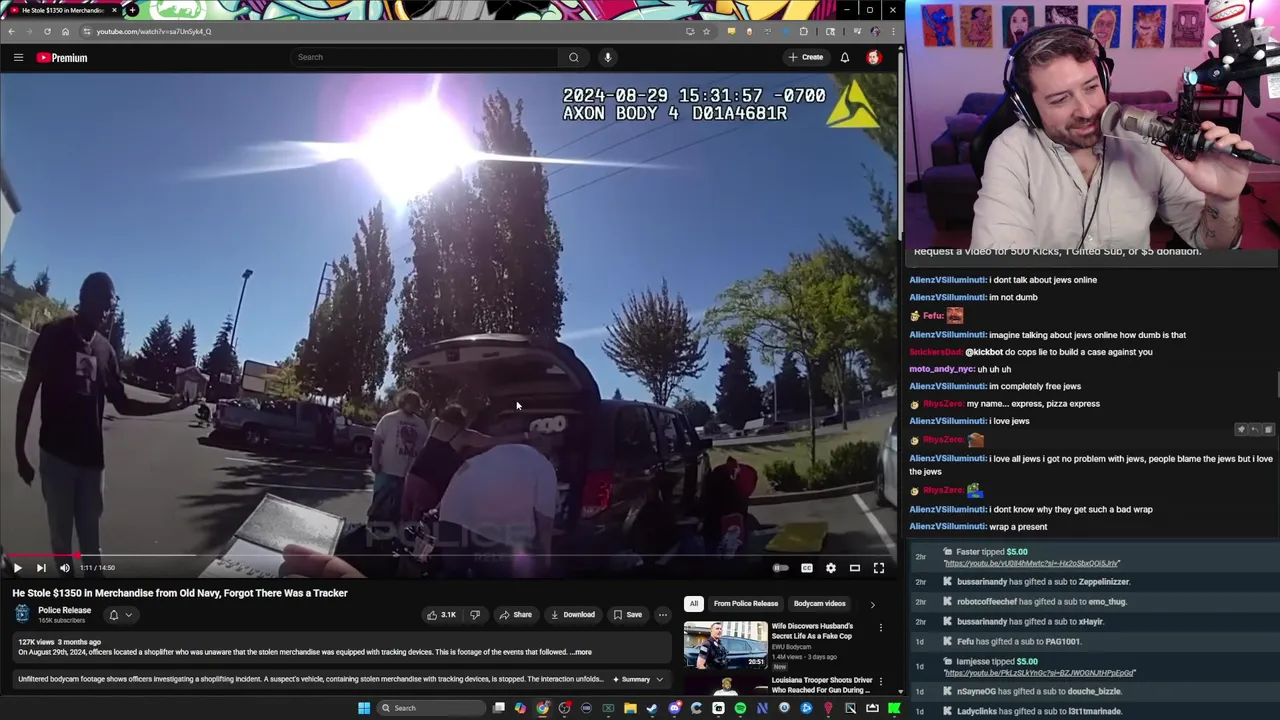Open options for Louisiana Trooper video
The image size is (1280, 720).
tap(881, 682)
